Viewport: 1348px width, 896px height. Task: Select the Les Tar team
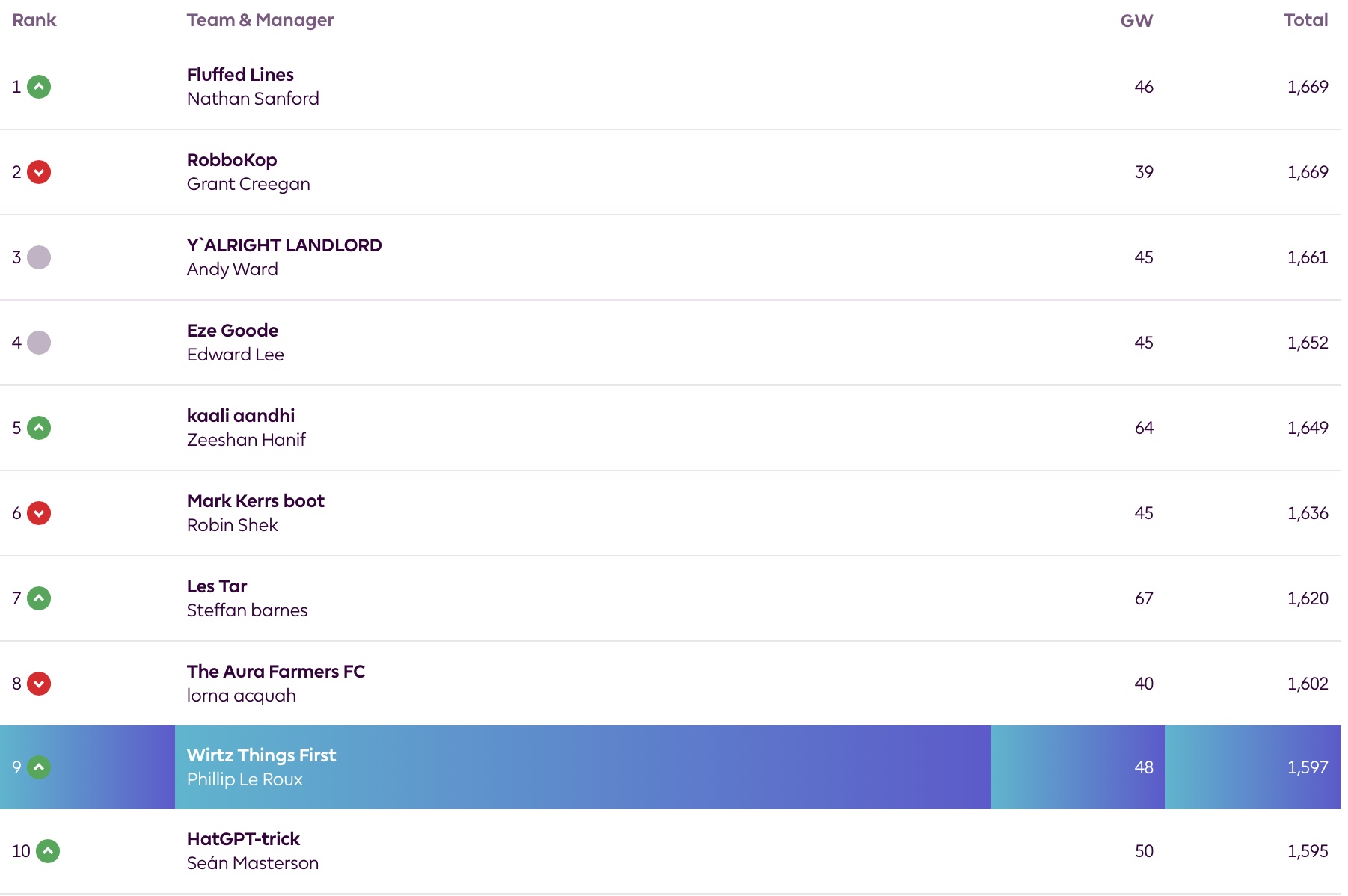[217, 586]
